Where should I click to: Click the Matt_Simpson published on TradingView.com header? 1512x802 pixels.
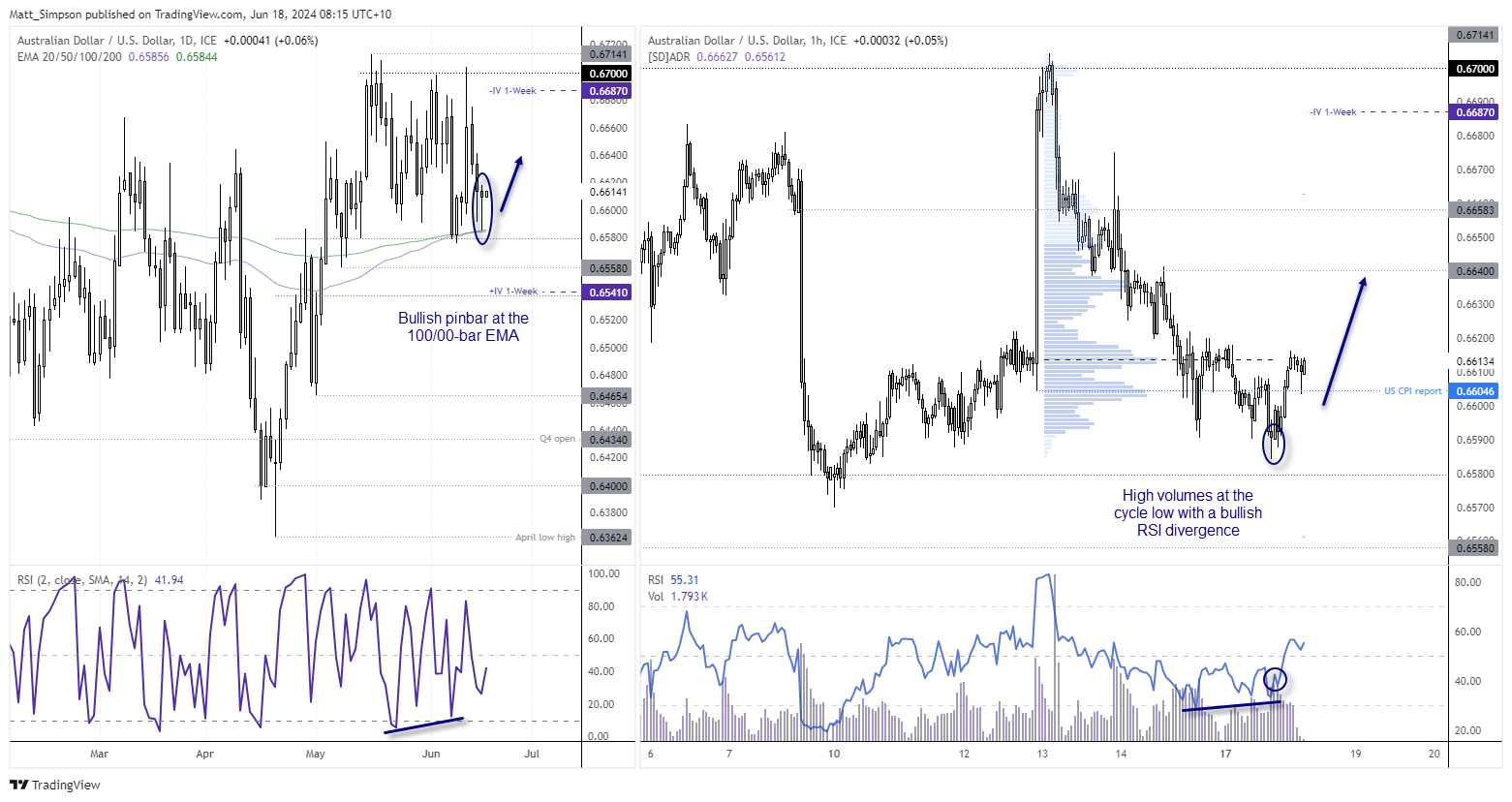pyautogui.click(x=201, y=15)
